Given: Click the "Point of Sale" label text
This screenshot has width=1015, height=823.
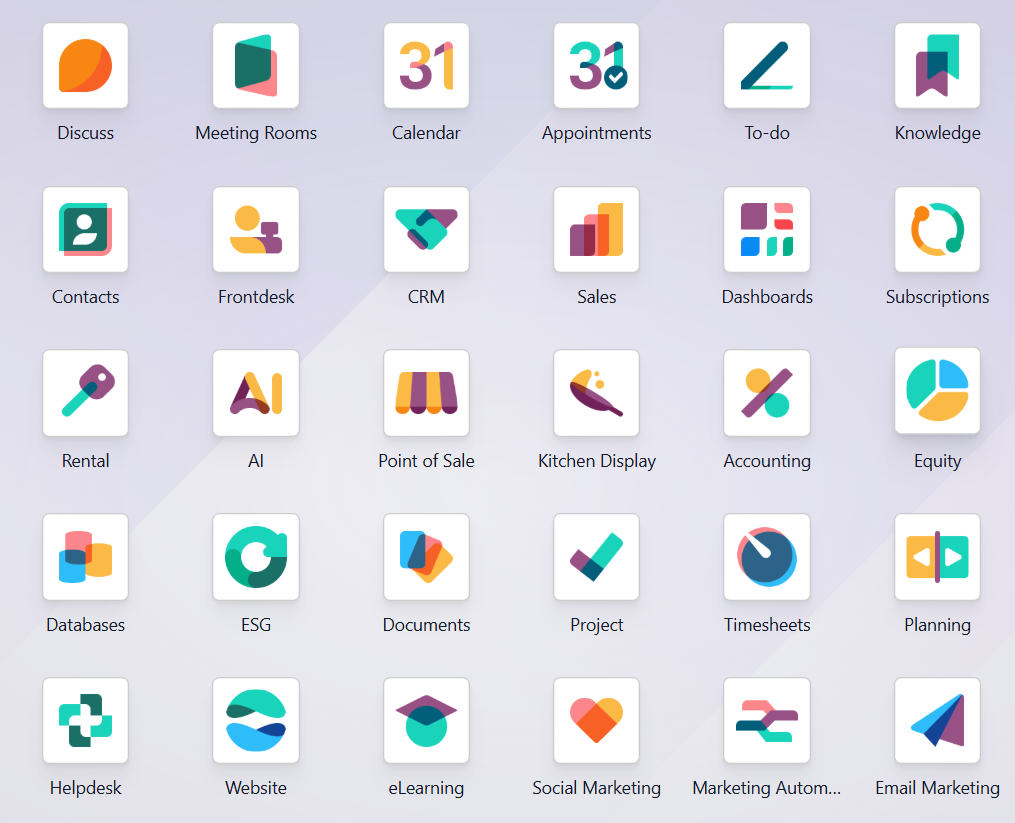Looking at the screenshot, I should pyautogui.click(x=426, y=460).
